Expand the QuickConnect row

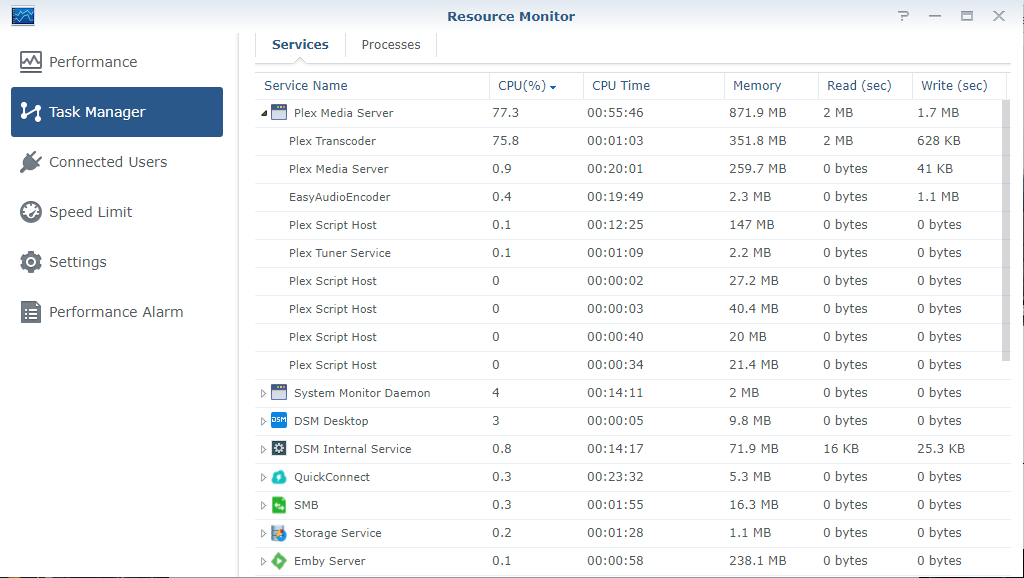263,477
